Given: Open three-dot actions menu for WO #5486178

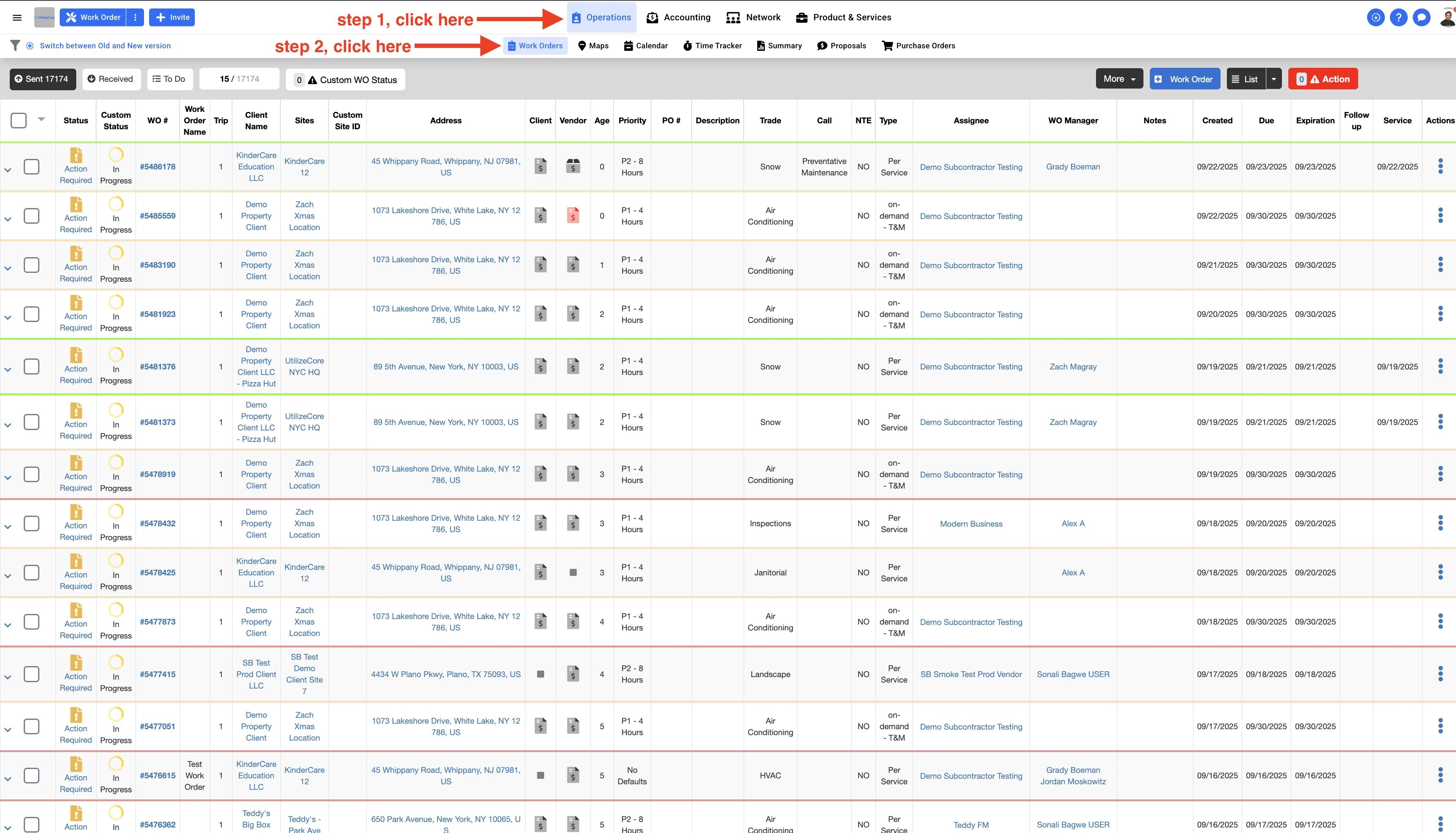Looking at the screenshot, I should tap(1440, 167).
